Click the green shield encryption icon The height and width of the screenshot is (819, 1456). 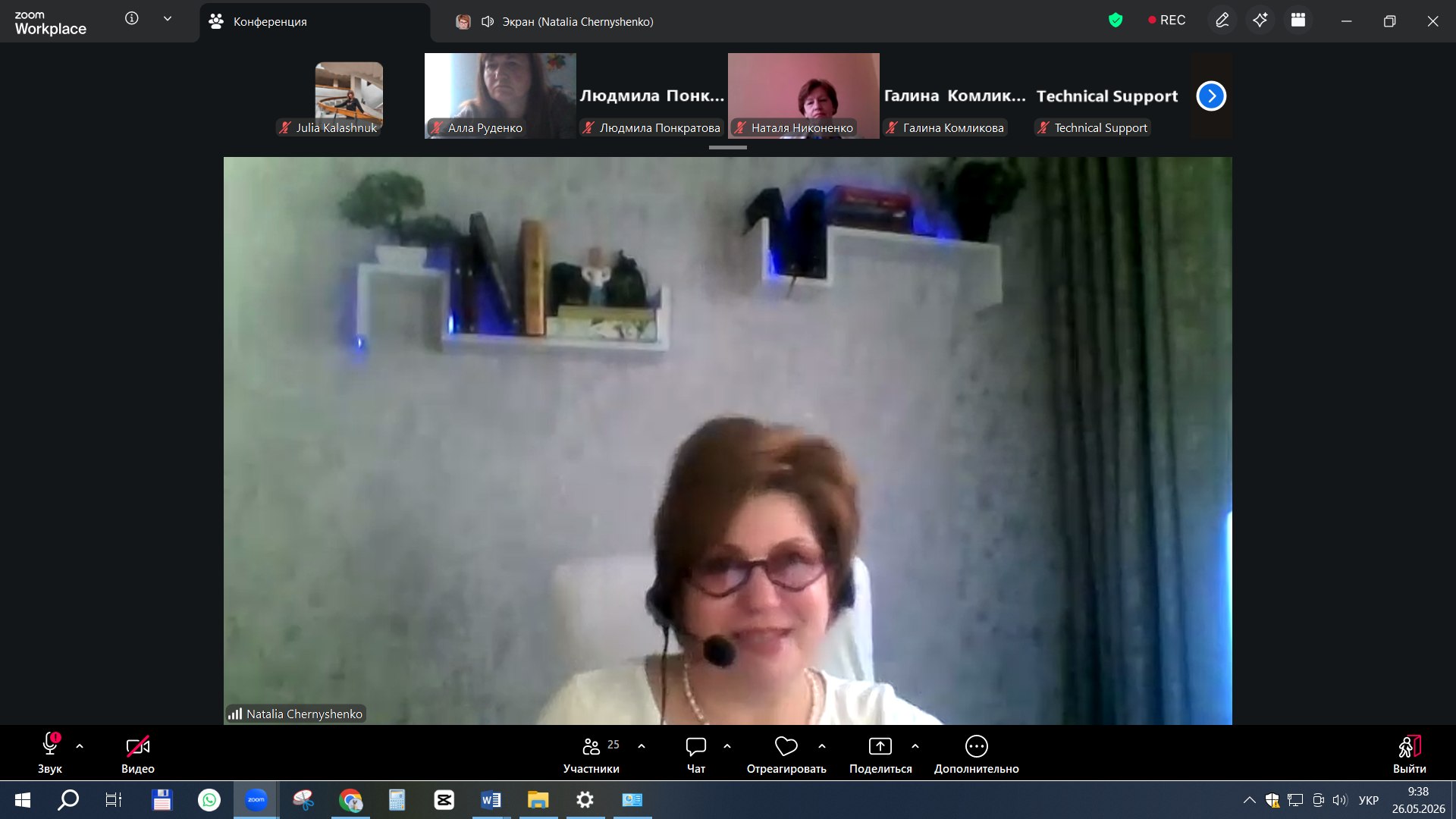pyautogui.click(x=1115, y=20)
